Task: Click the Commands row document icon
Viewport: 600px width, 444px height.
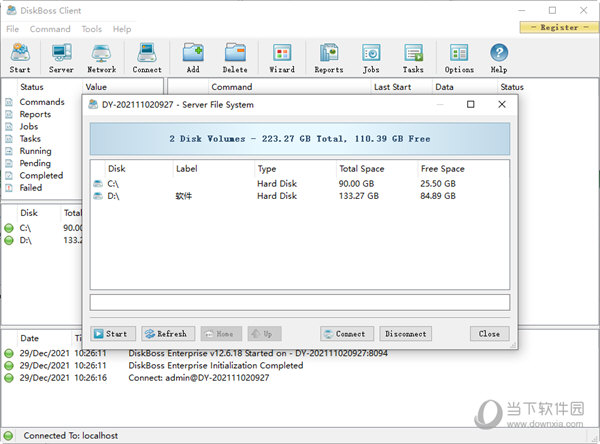Action: tap(9, 102)
